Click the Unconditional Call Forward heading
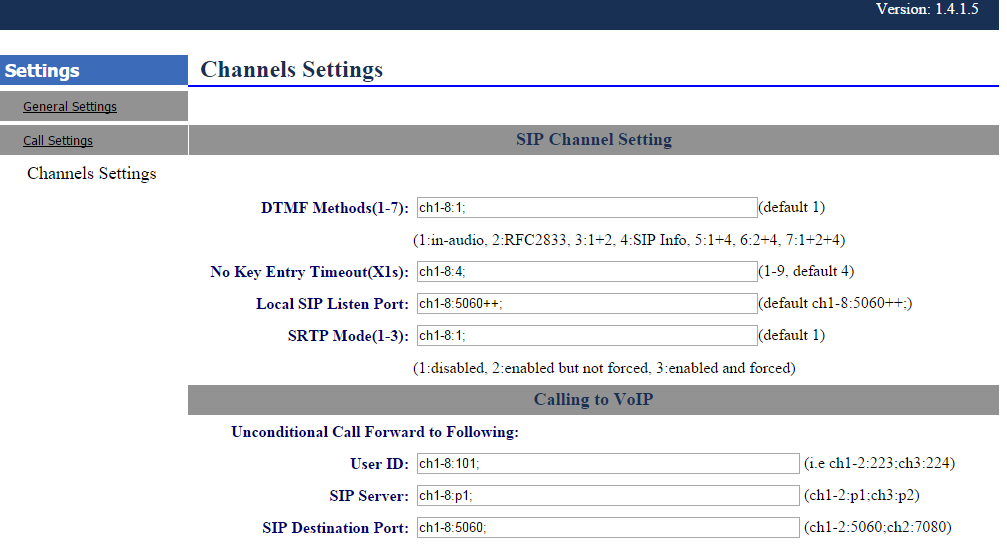 pyautogui.click(x=375, y=433)
